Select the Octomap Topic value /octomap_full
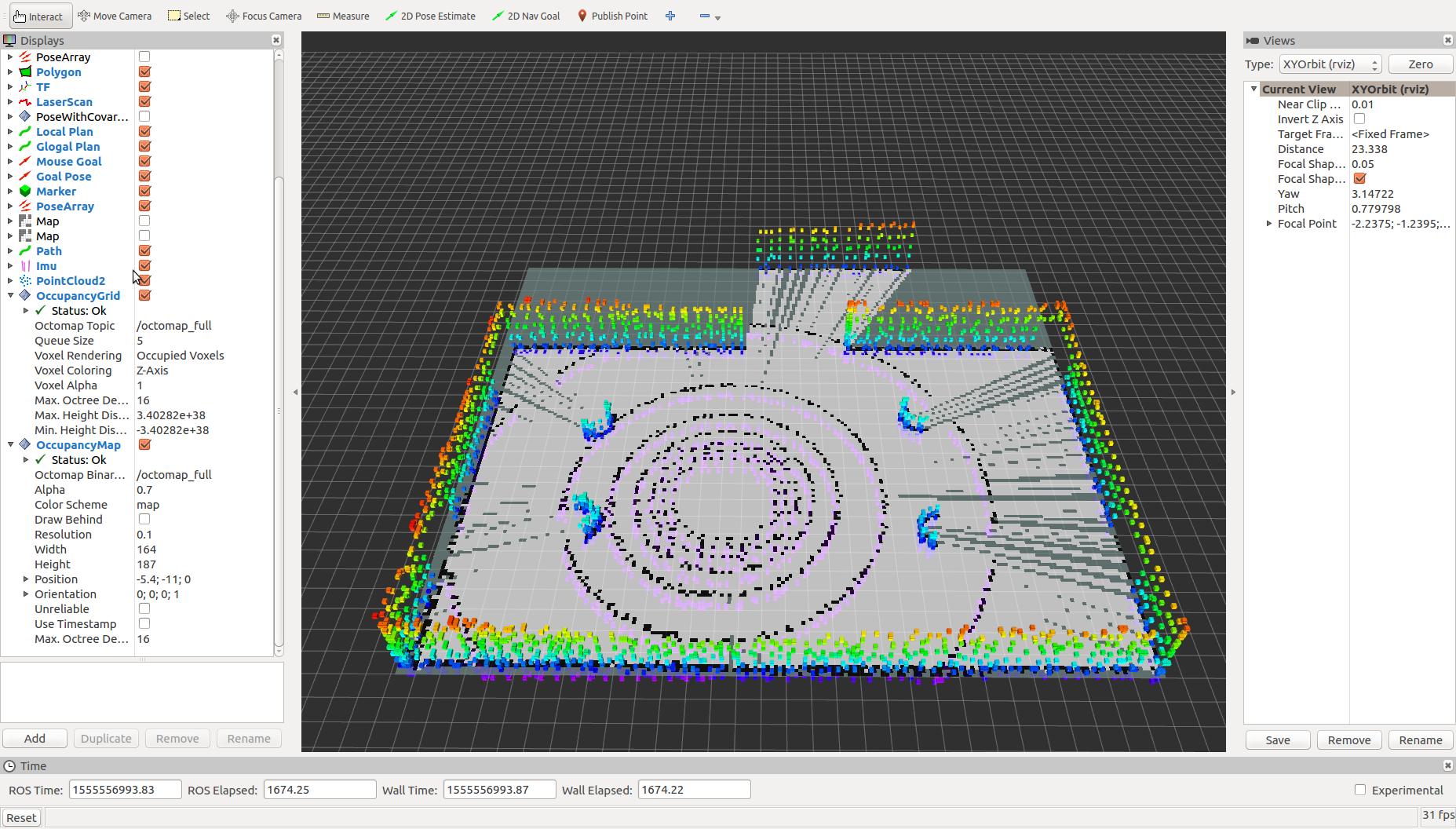Viewport: 1456px width, 829px height. pyautogui.click(x=173, y=325)
